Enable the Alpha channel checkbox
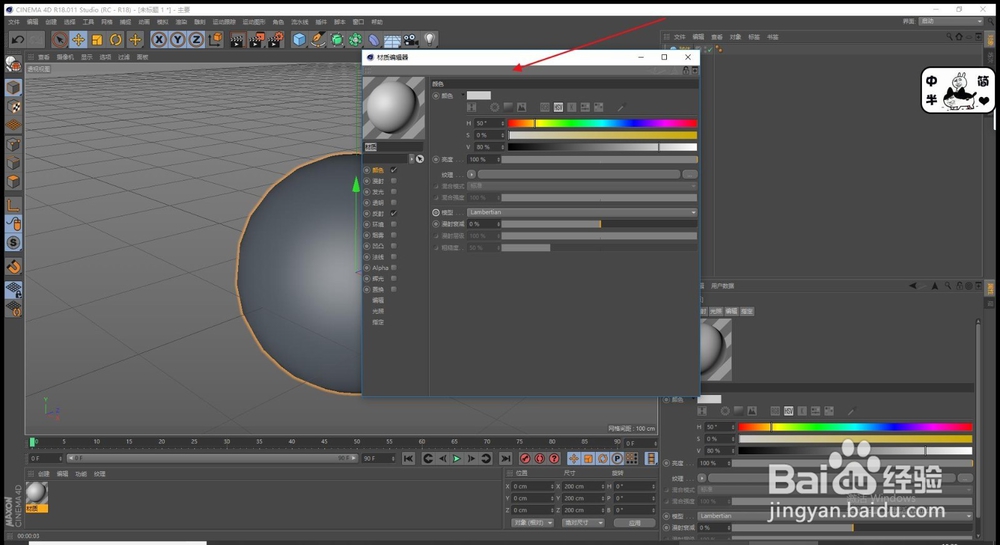The width and height of the screenshot is (1000, 545). click(394, 268)
